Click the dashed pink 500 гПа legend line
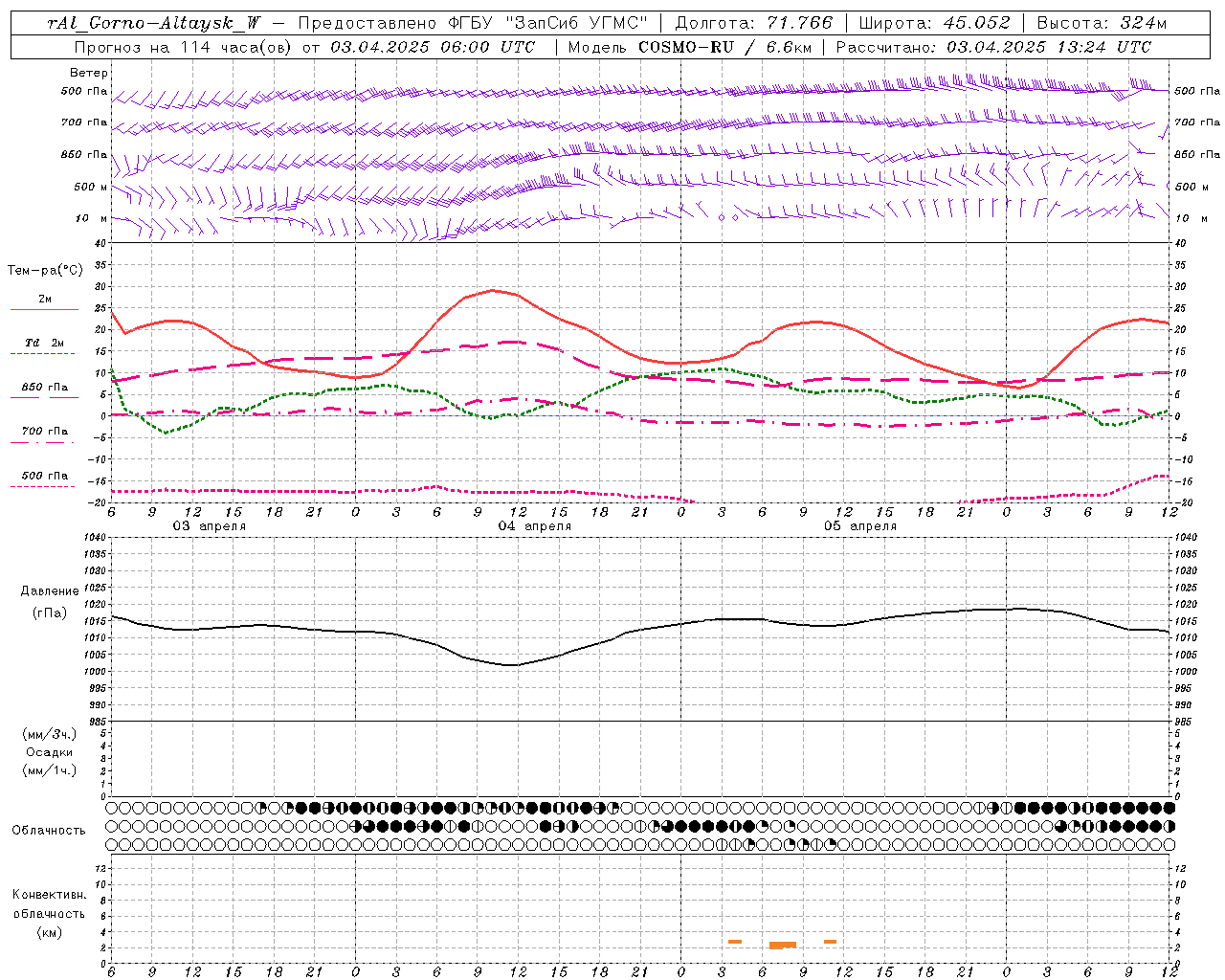The width and height of the screenshot is (1225, 980). [x=43, y=486]
